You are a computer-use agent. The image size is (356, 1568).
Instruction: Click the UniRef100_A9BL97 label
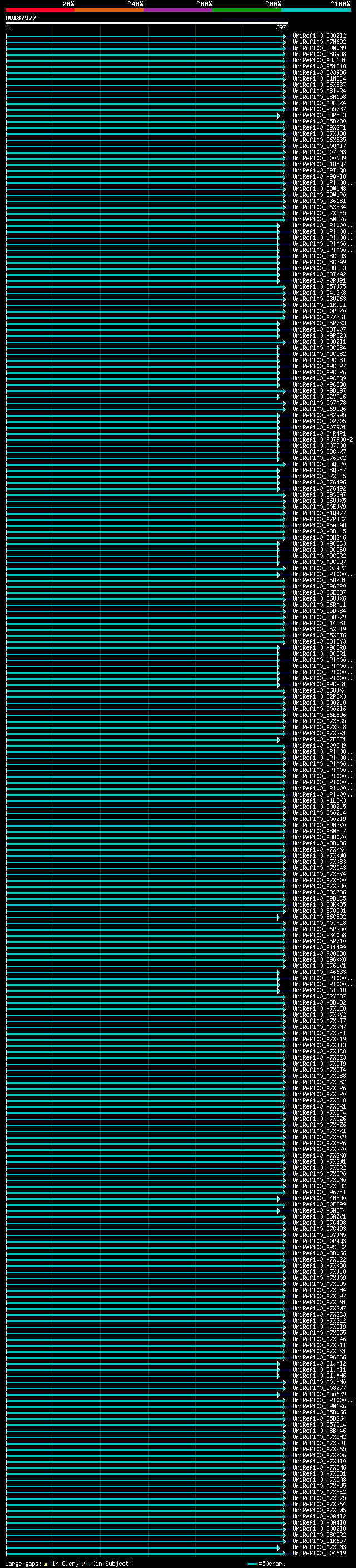tap(319, 391)
